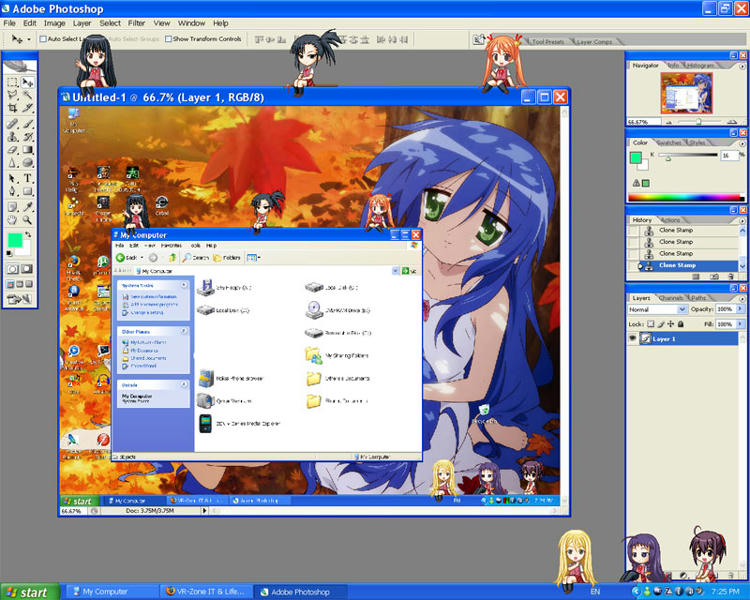Select the Lasso tool

coord(12,95)
